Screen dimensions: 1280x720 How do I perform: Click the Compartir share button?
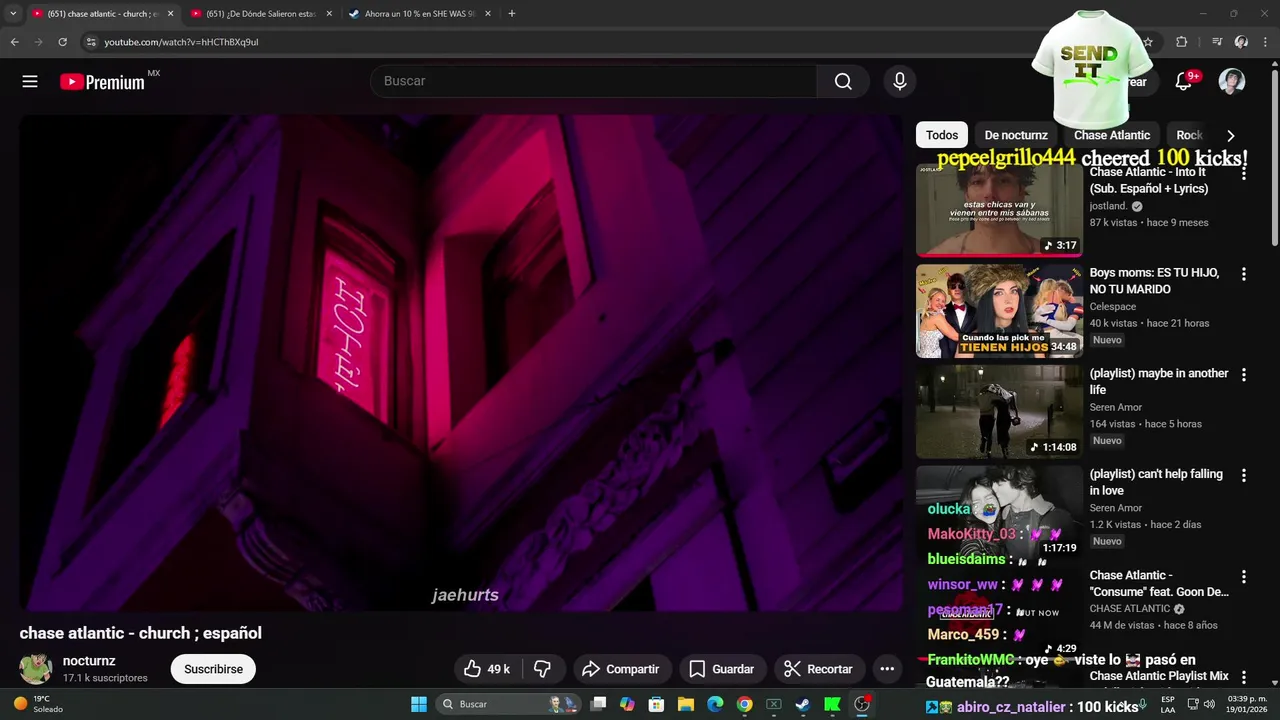[620, 669]
